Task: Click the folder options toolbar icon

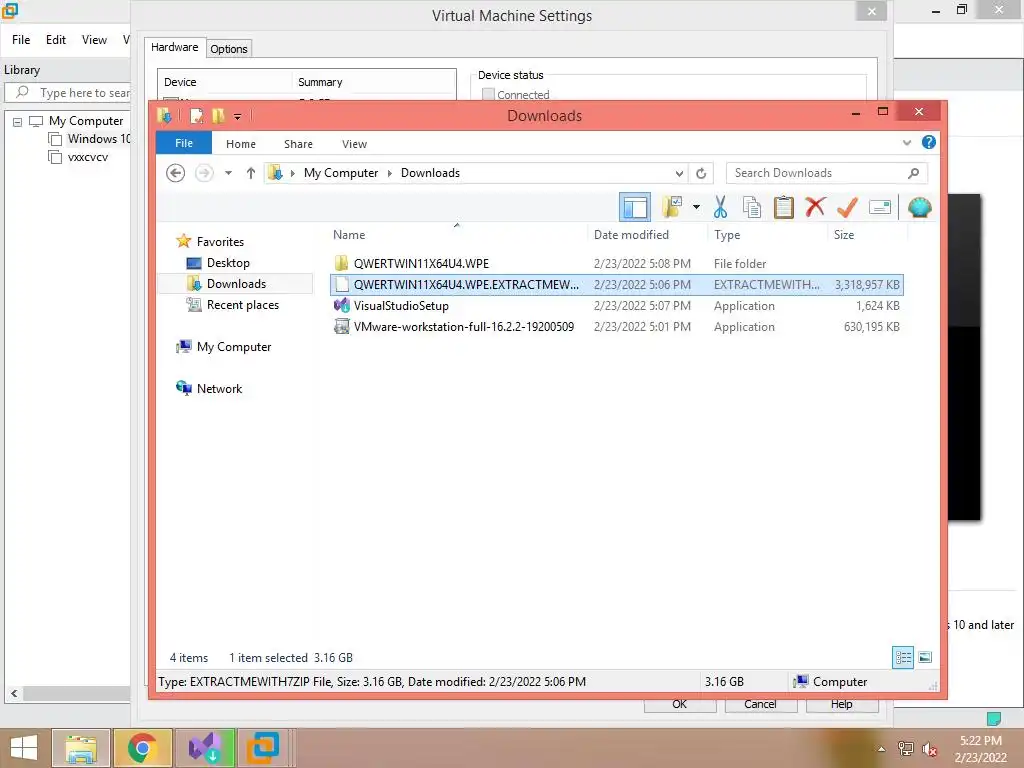Action: (672, 208)
